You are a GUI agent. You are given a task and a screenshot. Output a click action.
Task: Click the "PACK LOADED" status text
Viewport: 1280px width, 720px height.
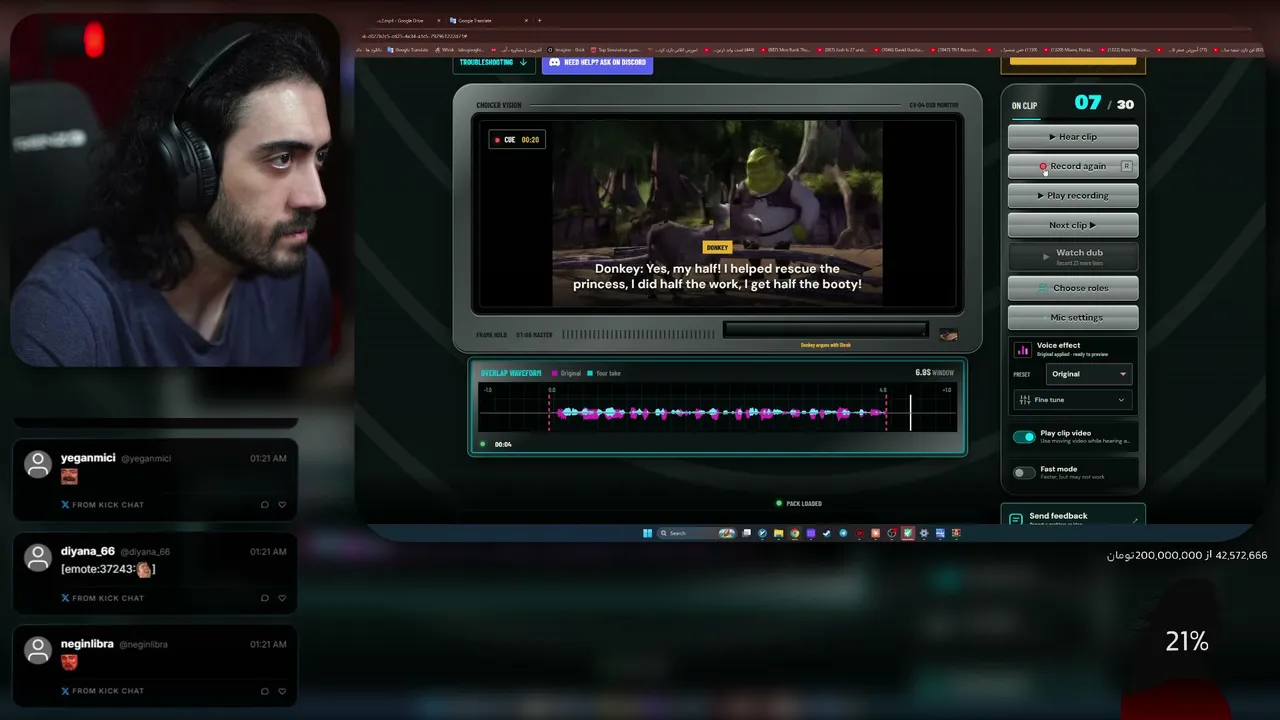[x=804, y=504]
